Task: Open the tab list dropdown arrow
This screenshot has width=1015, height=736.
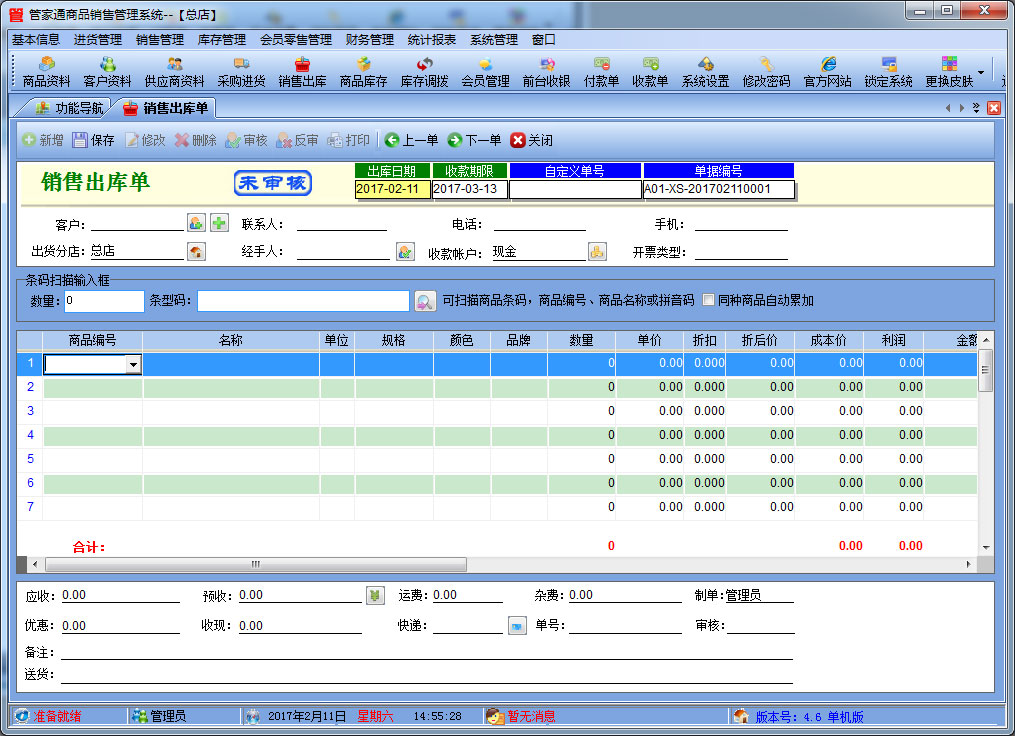Action: point(976,108)
